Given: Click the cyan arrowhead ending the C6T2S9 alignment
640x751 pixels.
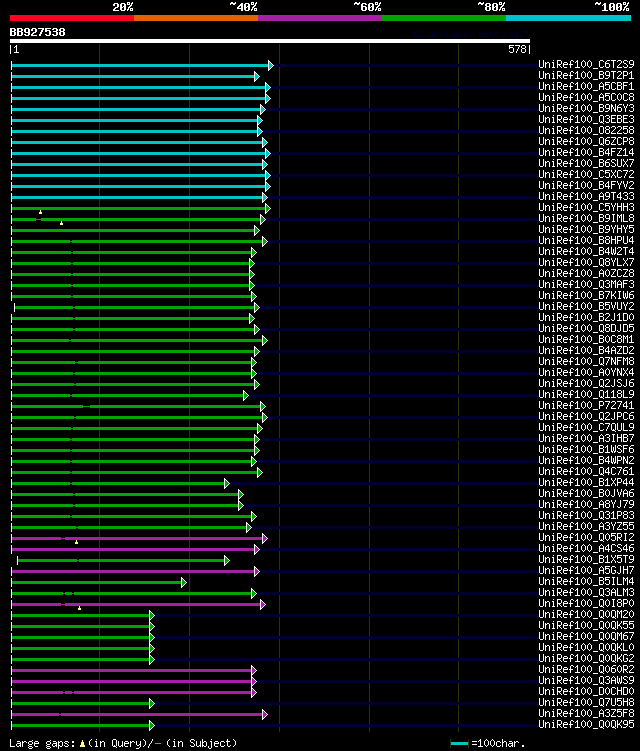Looking at the screenshot, I should click(271, 65).
